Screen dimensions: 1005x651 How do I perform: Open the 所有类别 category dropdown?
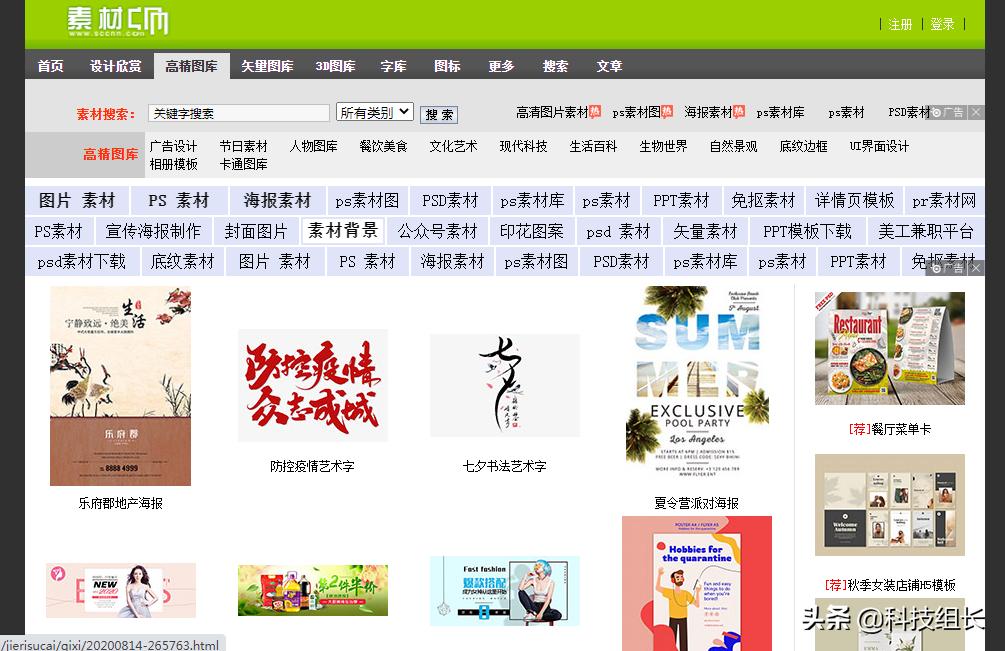tap(374, 111)
